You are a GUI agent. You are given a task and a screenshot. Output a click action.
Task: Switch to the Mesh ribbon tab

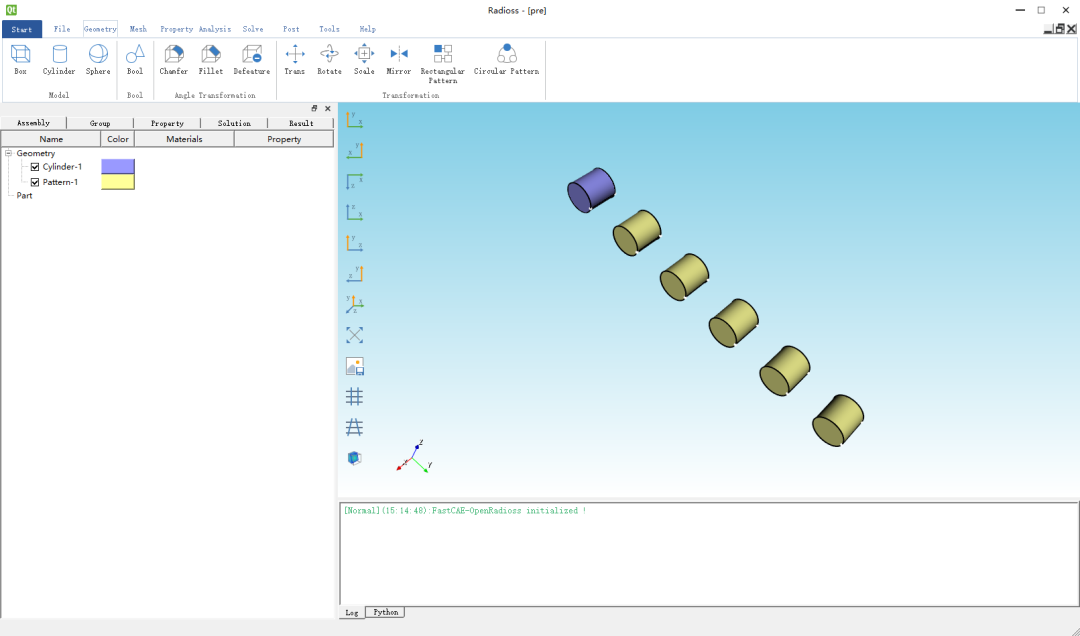click(x=138, y=29)
